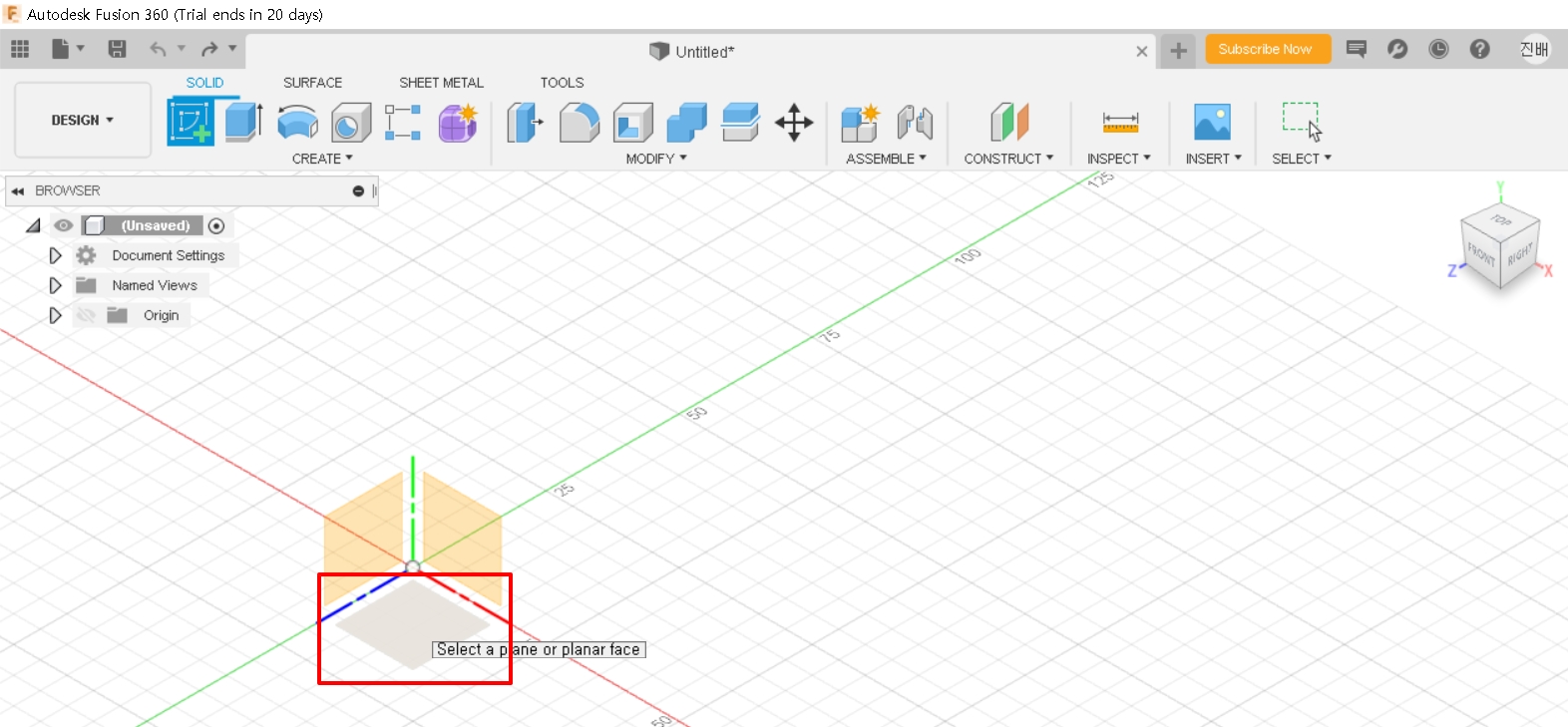
Task: Select the Move/Copy tool
Action: (x=794, y=123)
